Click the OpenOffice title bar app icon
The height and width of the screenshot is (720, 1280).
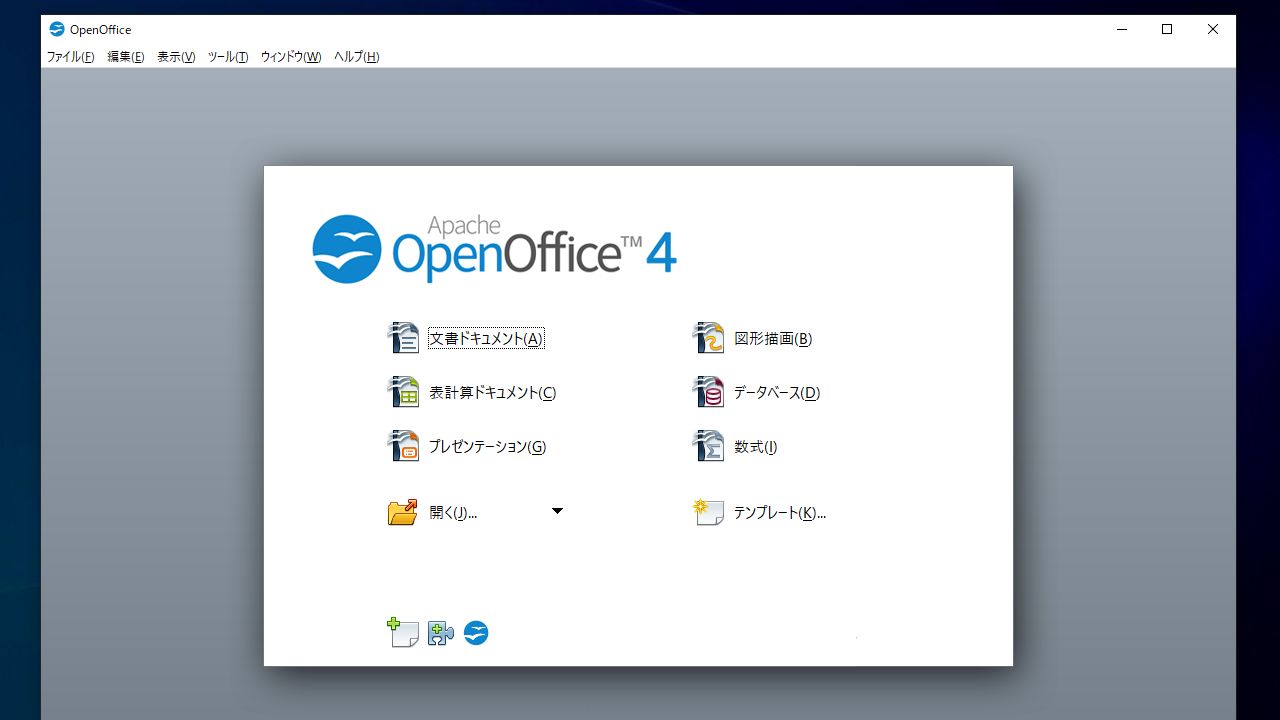(57, 29)
